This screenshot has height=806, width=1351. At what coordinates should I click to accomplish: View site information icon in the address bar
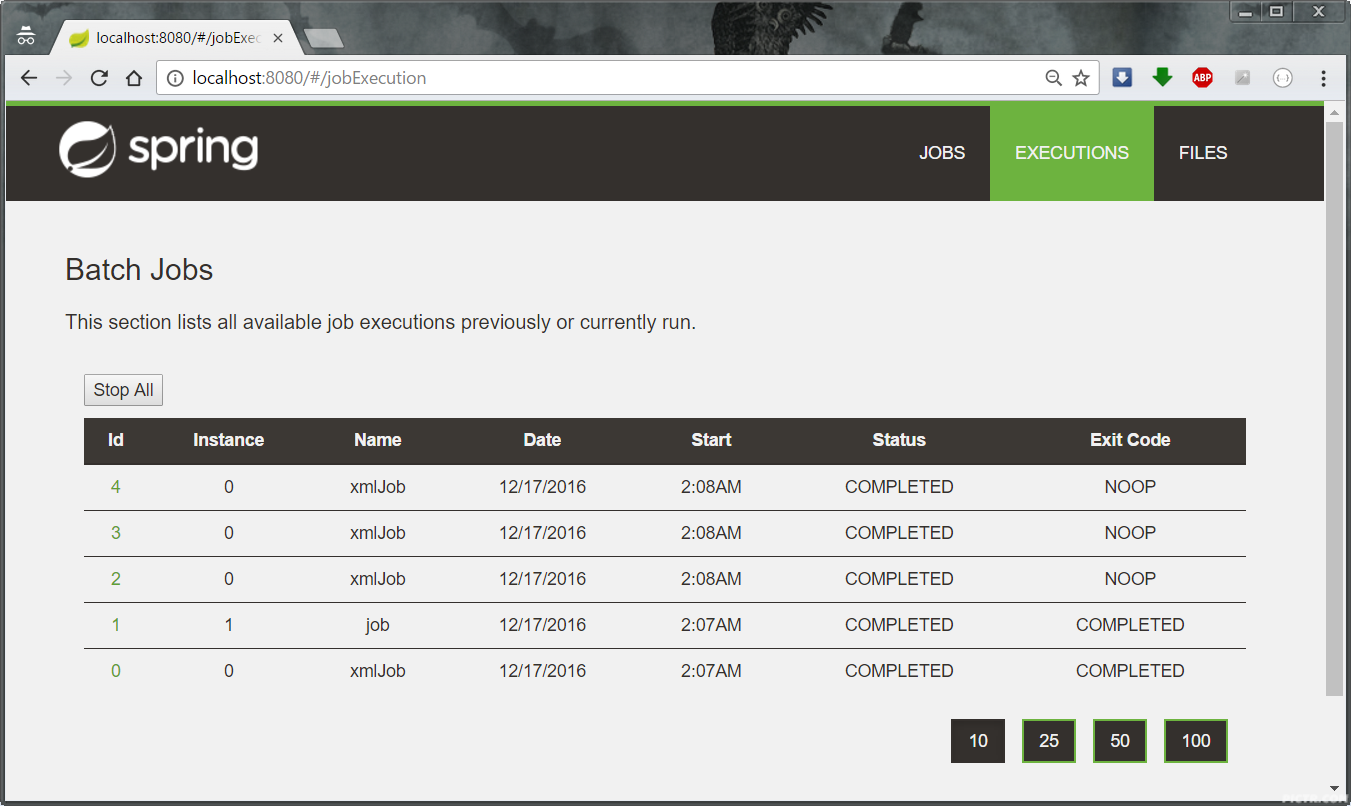[175, 78]
